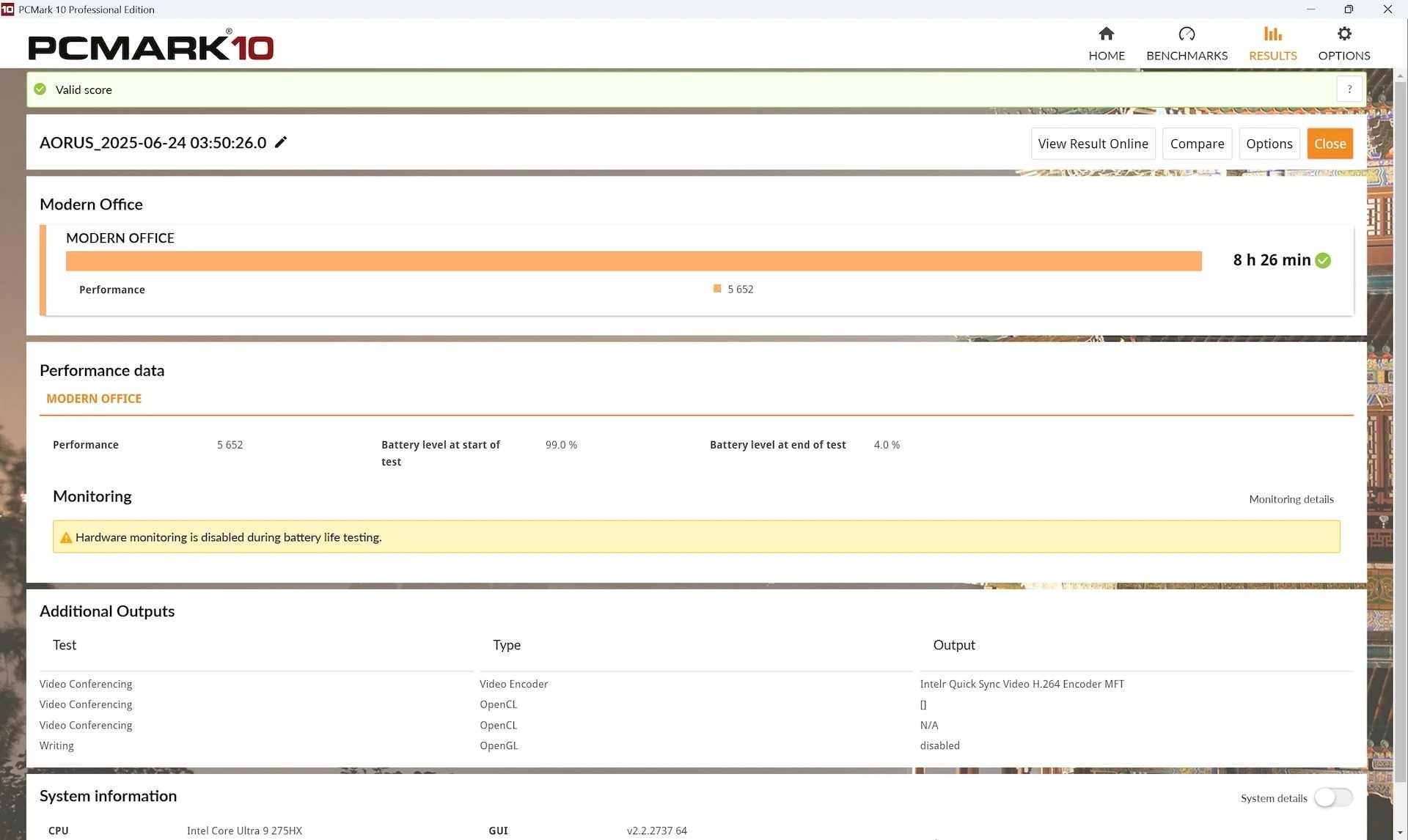Screen dimensions: 1408x840
Task: Open Options via the gear icon
Action: (1343, 34)
